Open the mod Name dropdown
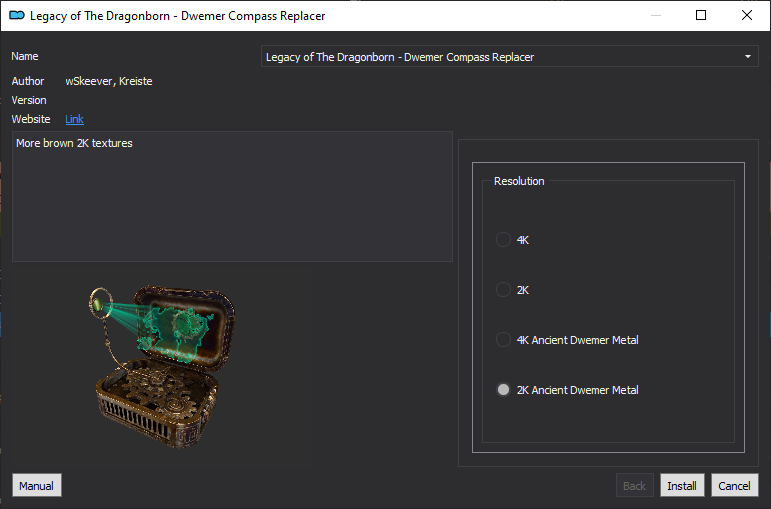 (x=509, y=57)
